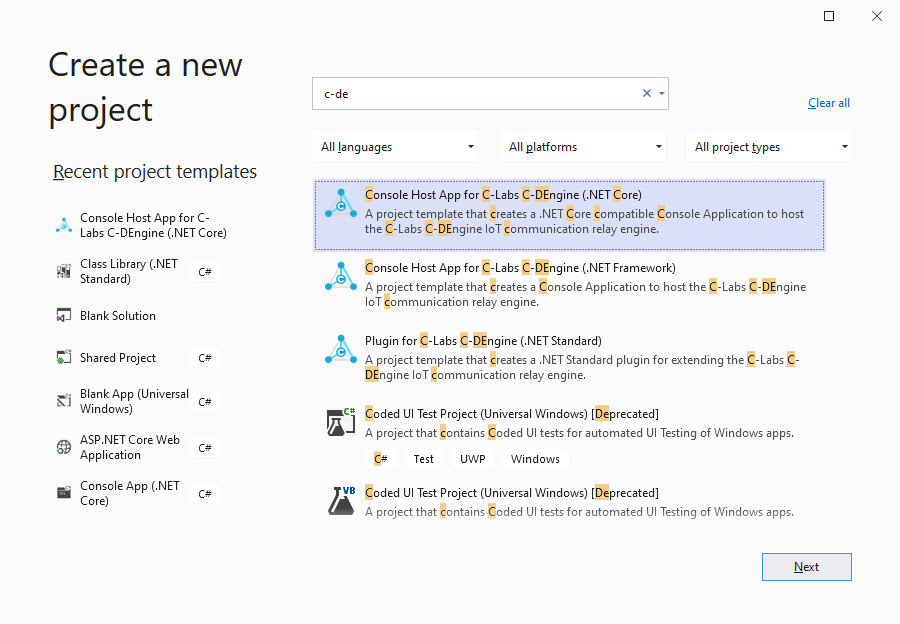Open the All project types dropdown
The height and width of the screenshot is (624, 900).
pos(769,147)
